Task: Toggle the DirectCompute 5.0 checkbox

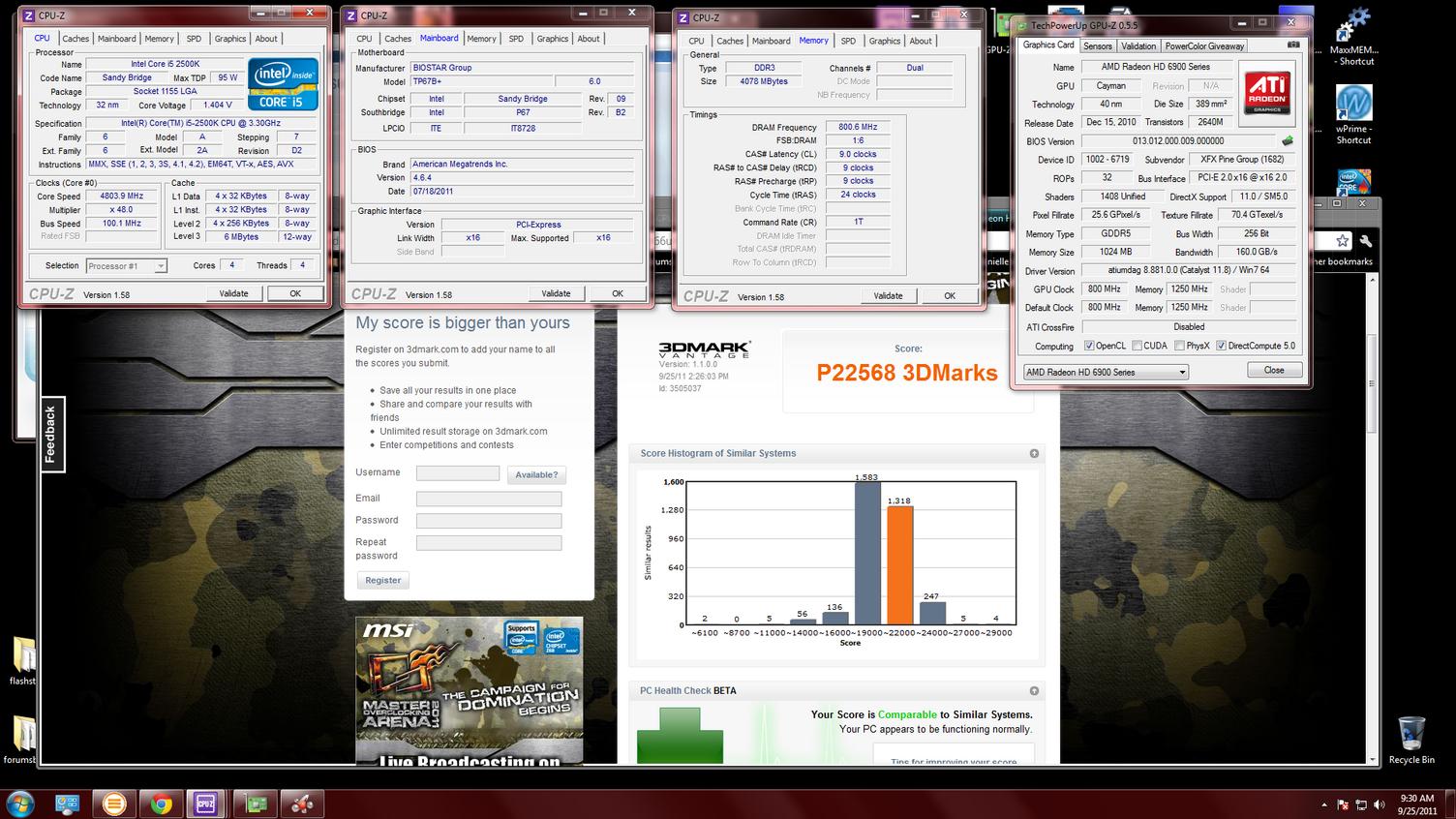Action: tap(1221, 346)
